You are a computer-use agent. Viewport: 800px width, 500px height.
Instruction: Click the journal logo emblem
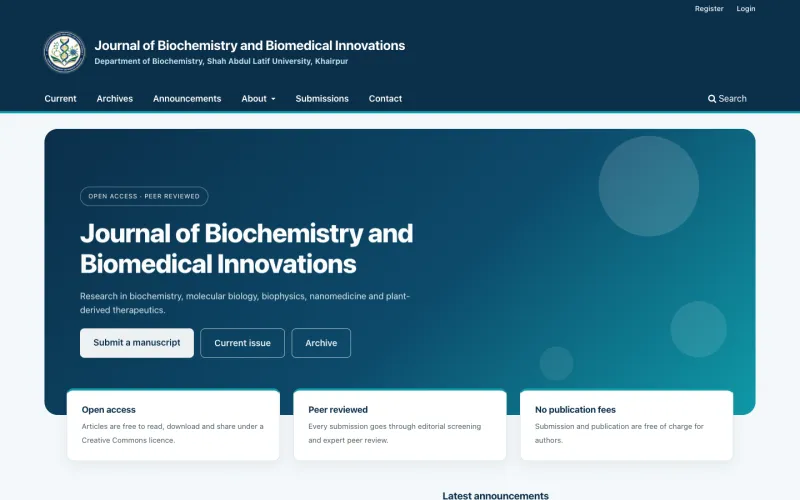pos(64,52)
